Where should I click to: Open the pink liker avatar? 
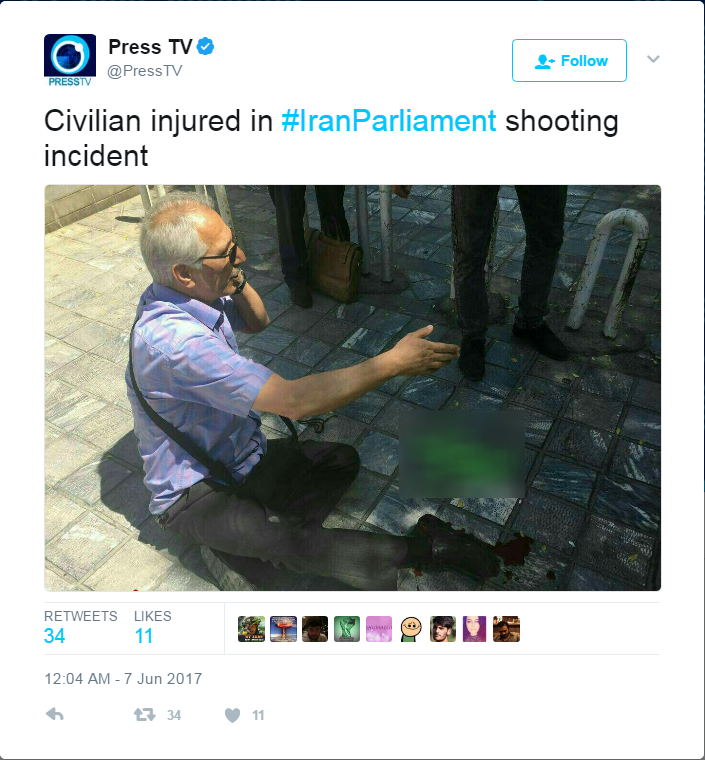[379, 629]
